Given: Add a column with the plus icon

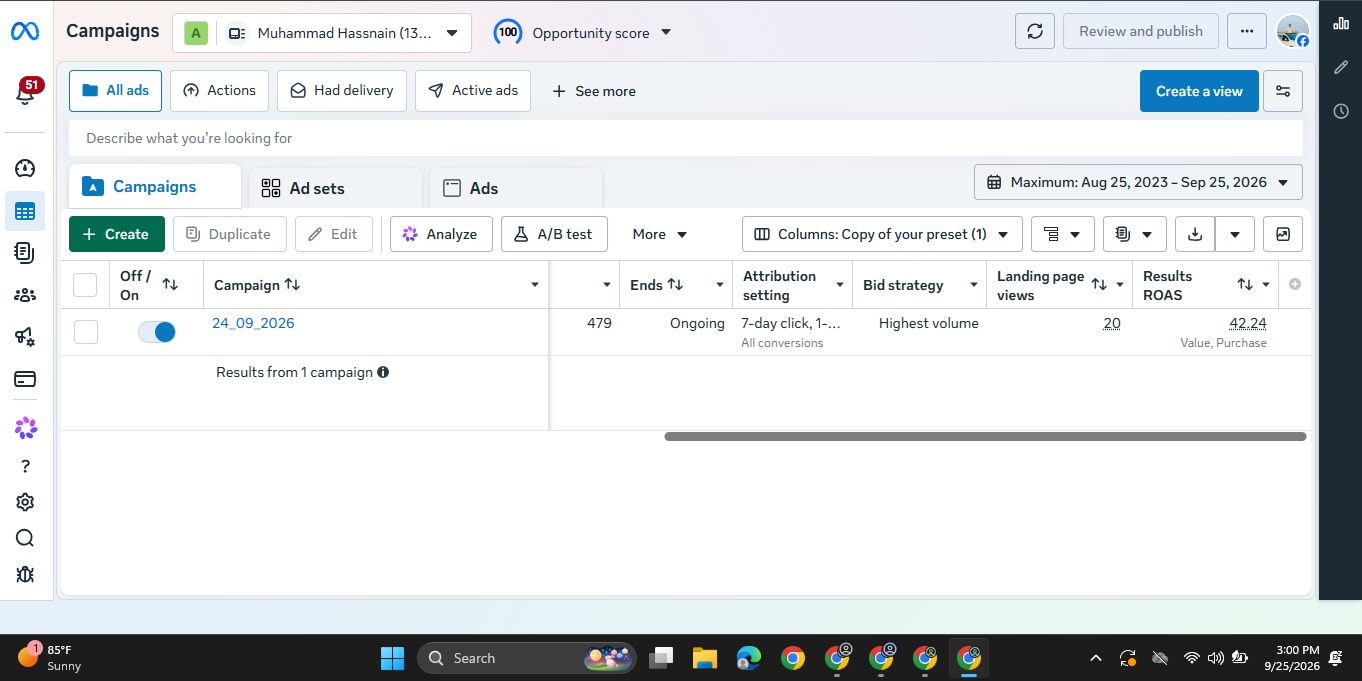Looking at the screenshot, I should pyautogui.click(x=1295, y=285).
